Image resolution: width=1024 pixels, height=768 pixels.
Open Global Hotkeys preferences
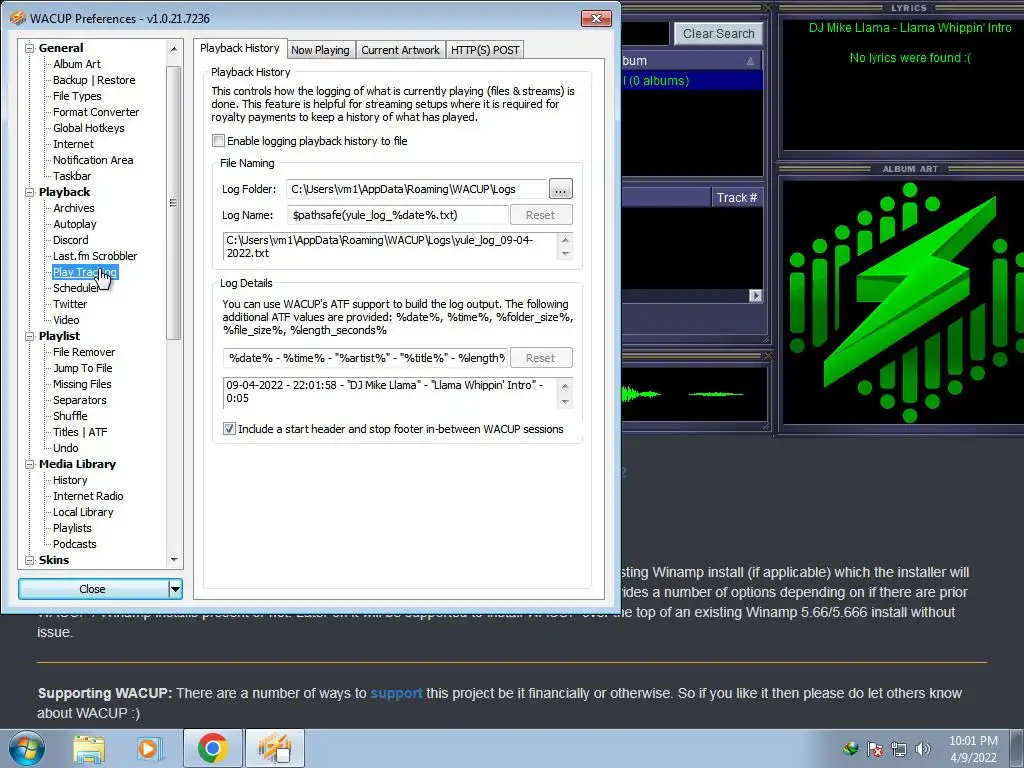click(x=89, y=128)
